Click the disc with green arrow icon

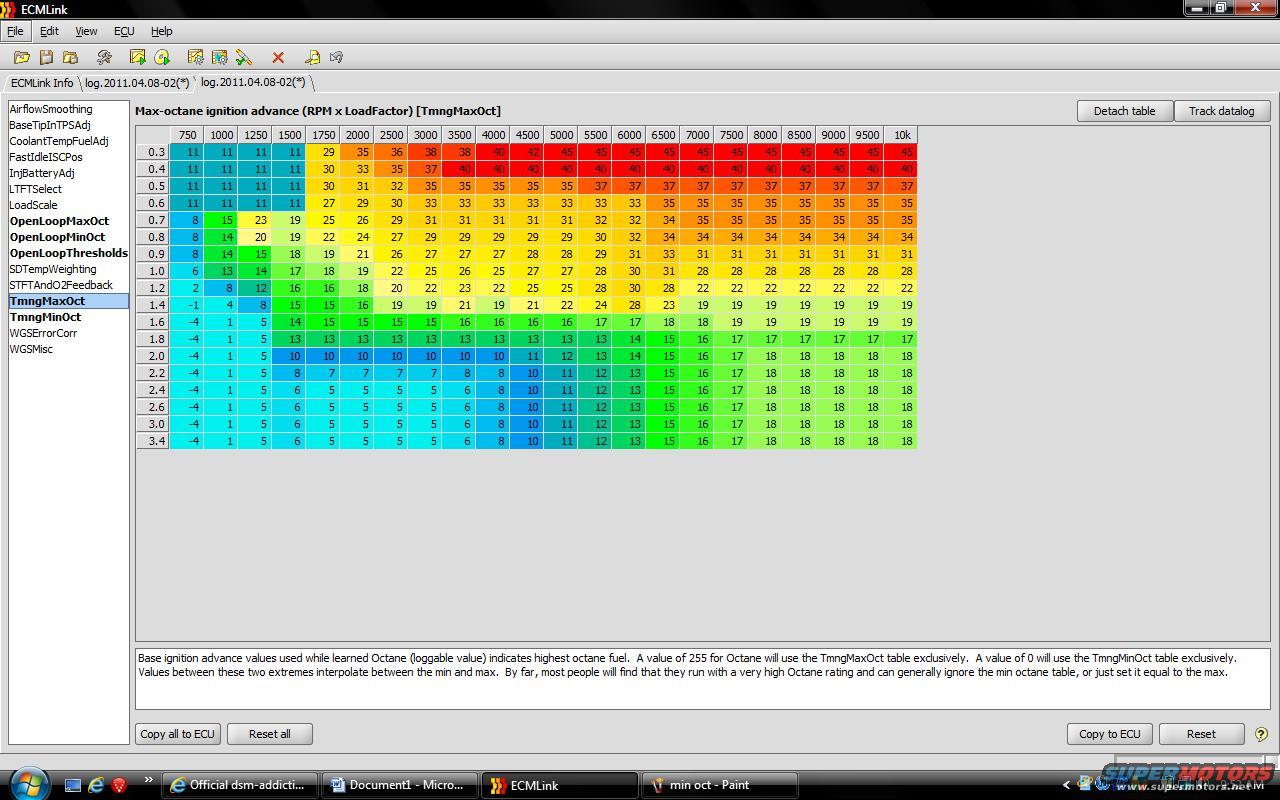pos(162,58)
